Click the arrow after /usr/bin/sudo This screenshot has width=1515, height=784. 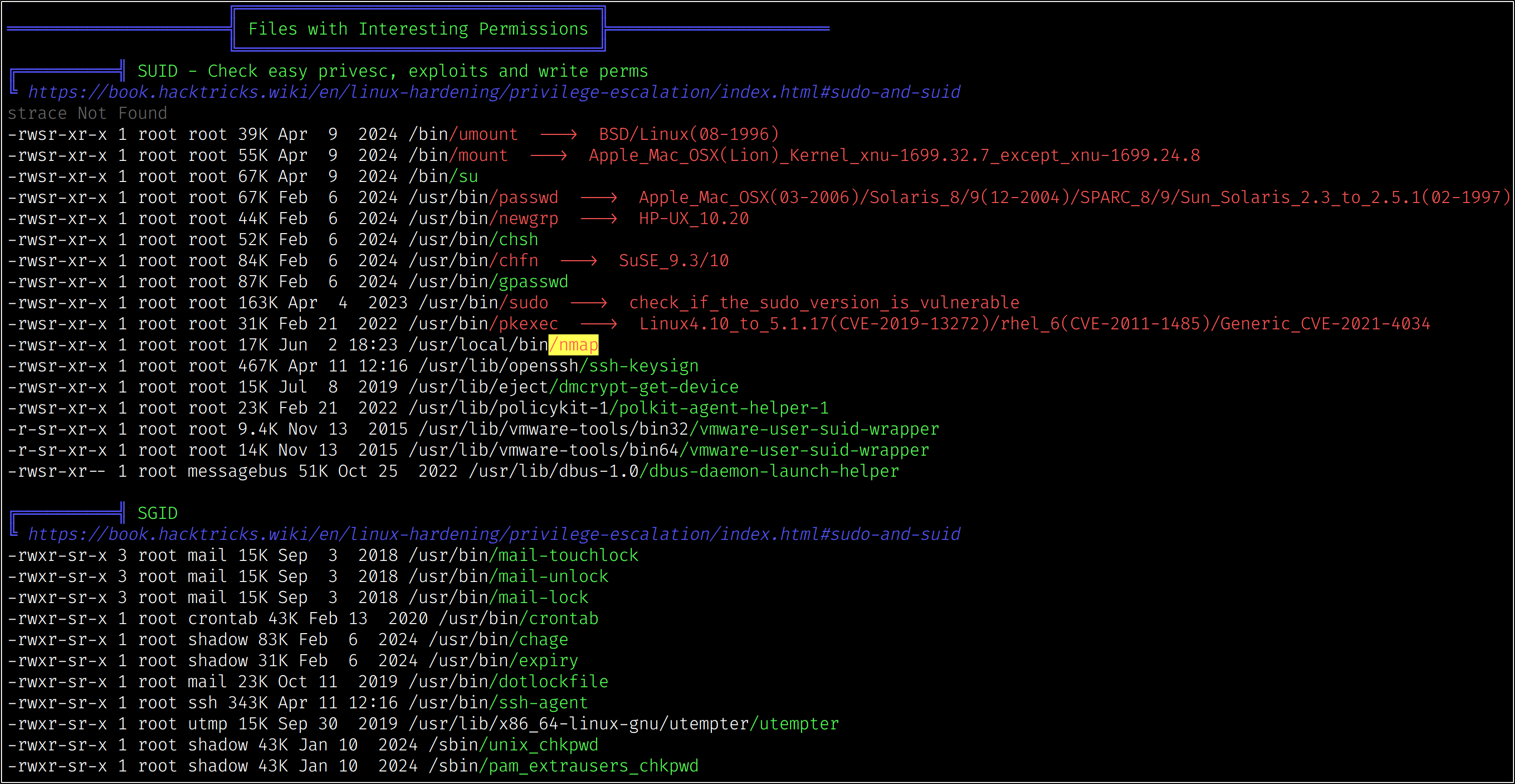pos(588,303)
